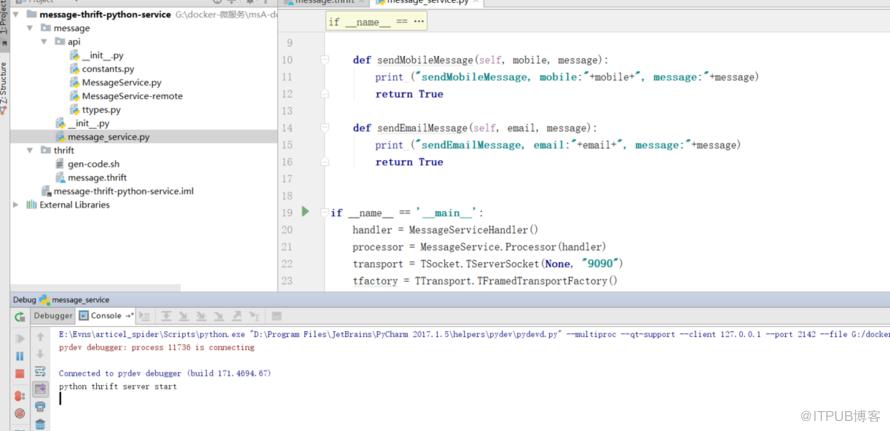Mute all breakpoints
This screenshot has width=890, height=431.
pos(20,413)
